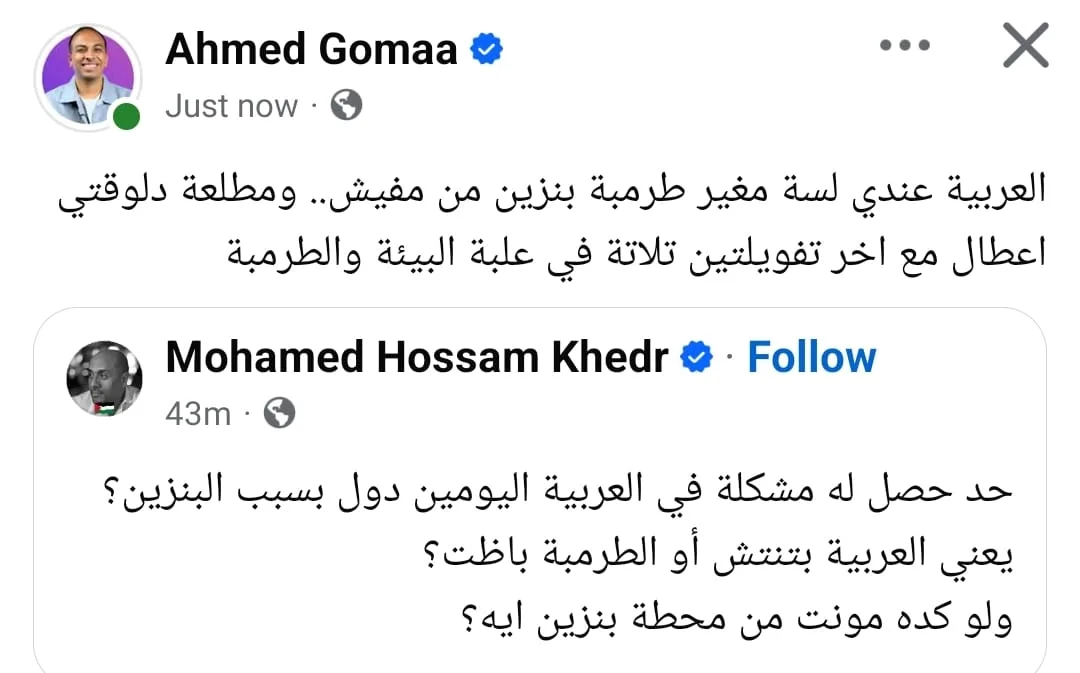Follow Mohamed Hossam Khedr

coord(812,355)
